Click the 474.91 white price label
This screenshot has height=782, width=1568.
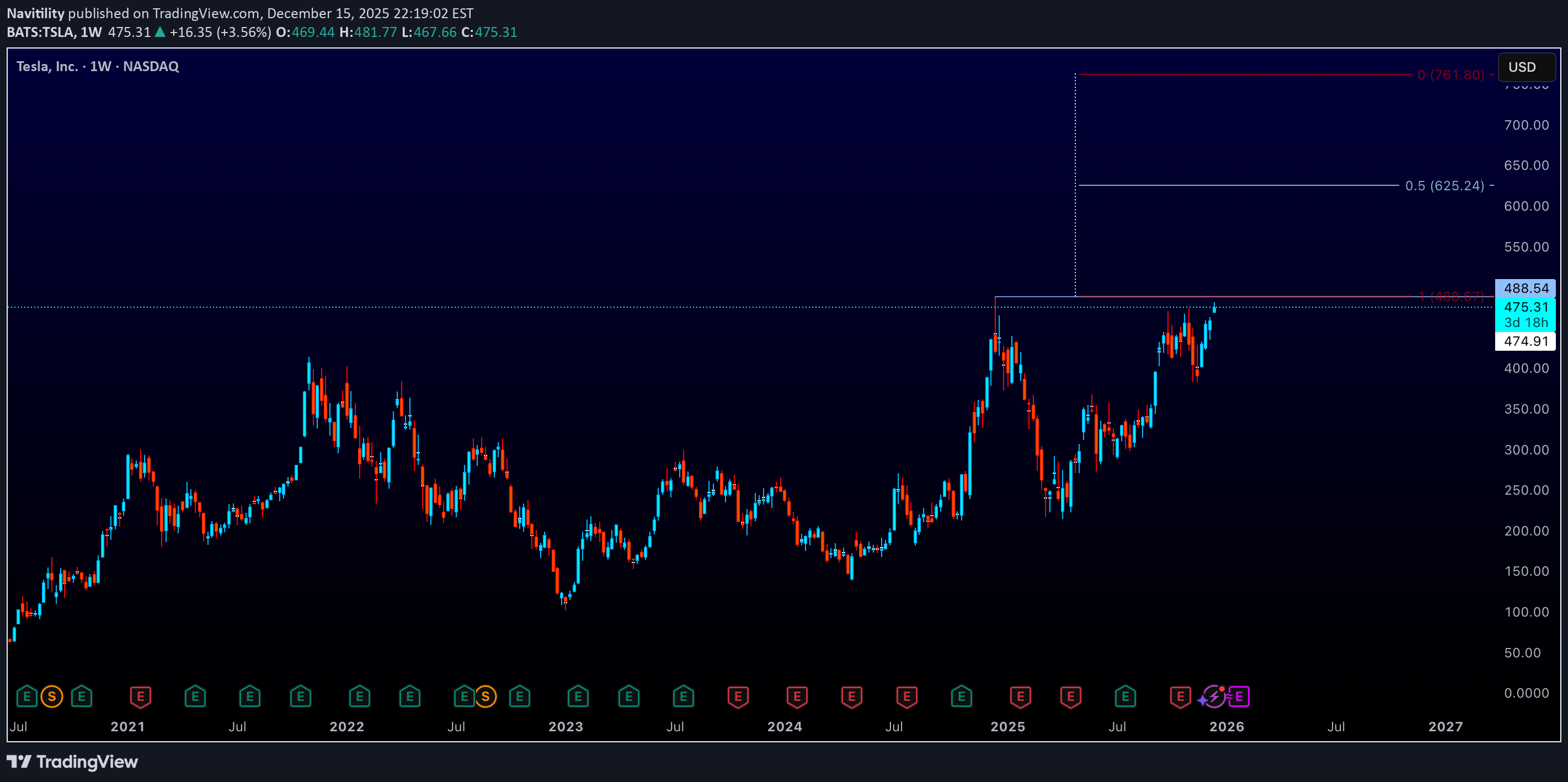1526,341
